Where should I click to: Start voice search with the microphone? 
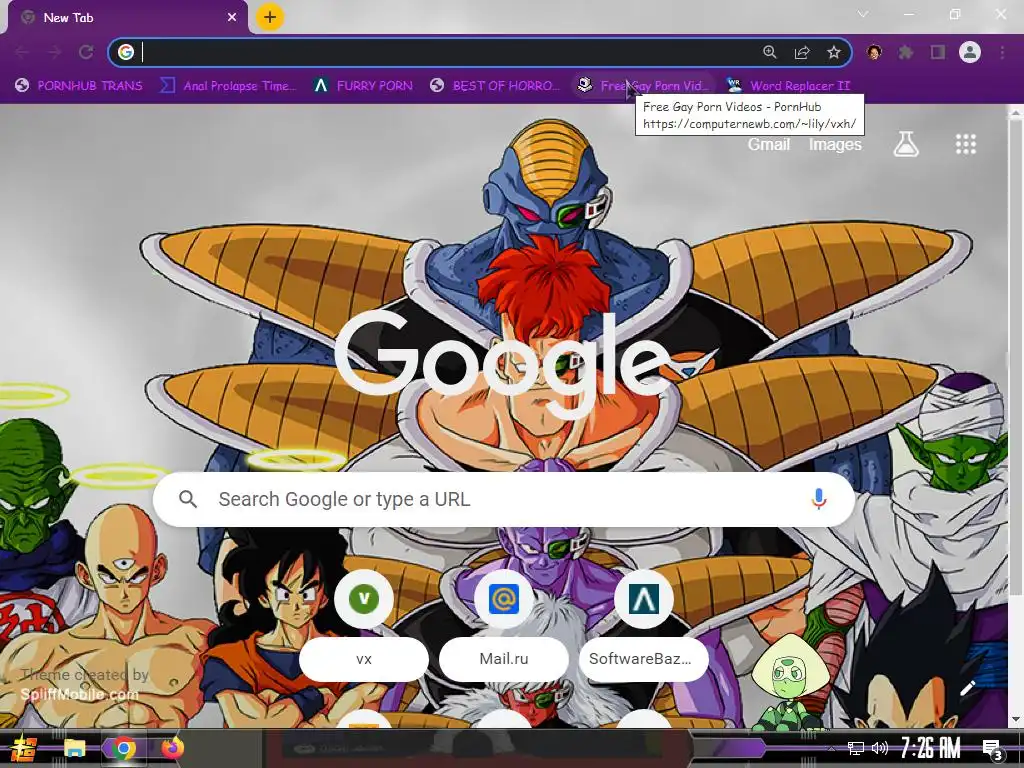[819, 500]
